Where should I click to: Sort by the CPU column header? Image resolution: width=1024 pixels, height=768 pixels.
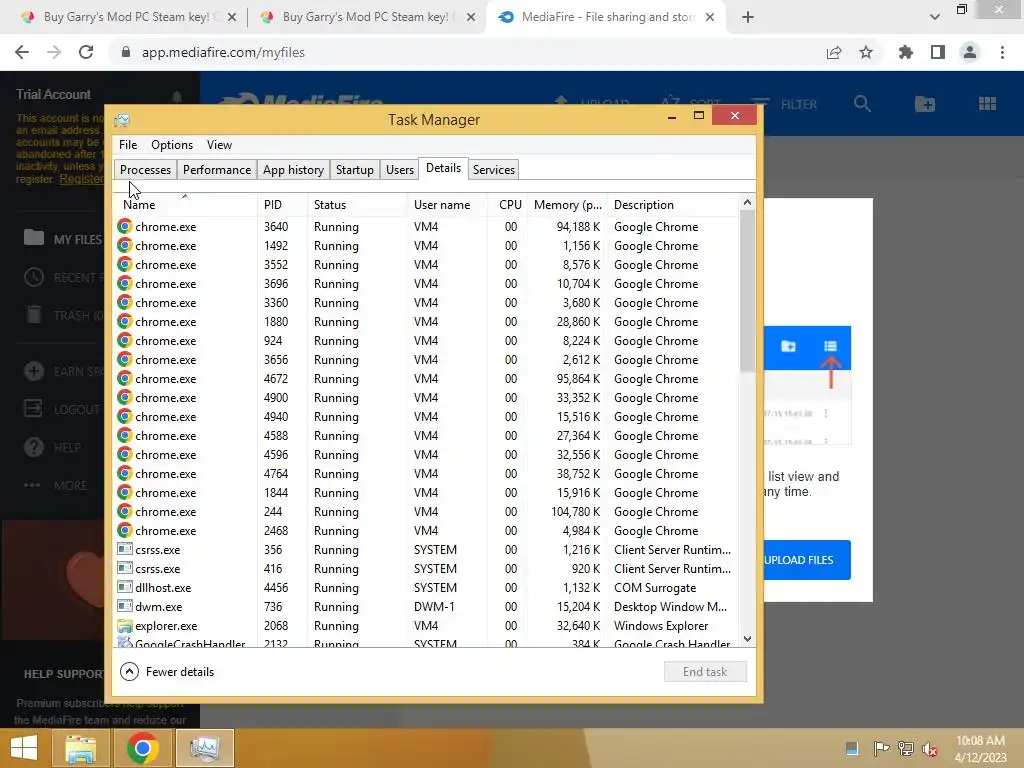click(507, 204)
